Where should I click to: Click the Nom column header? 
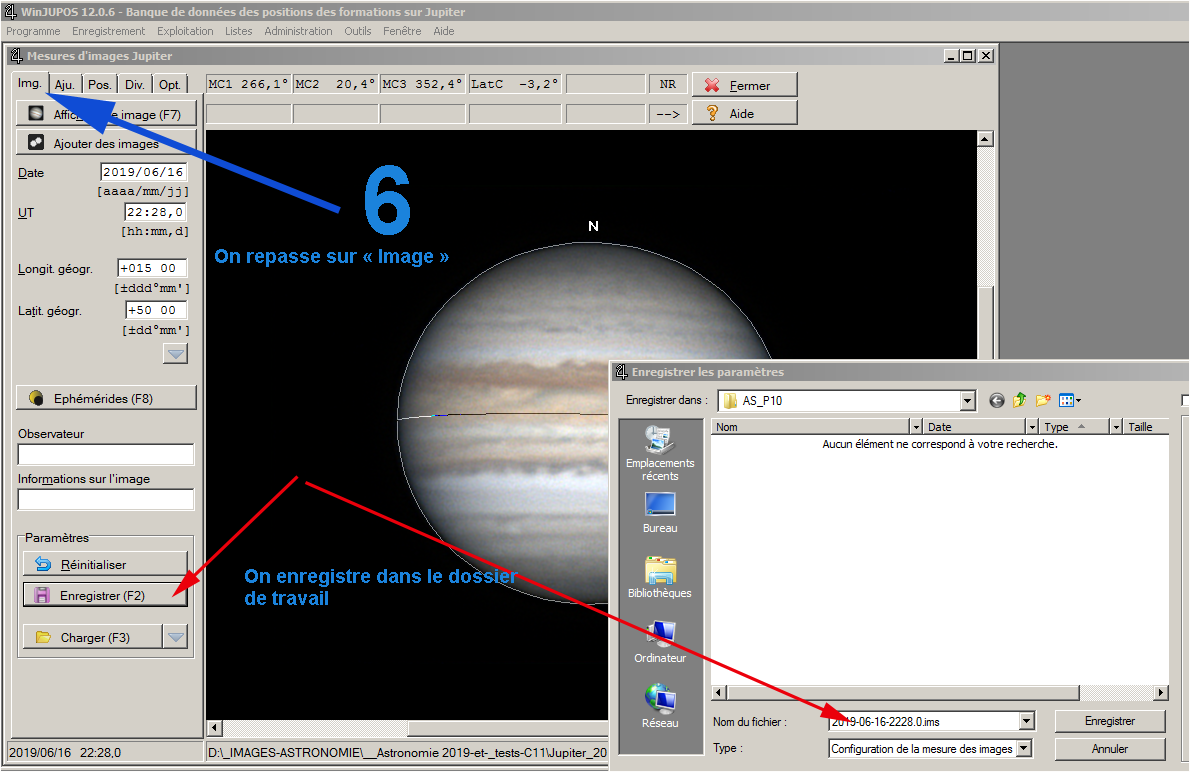pyautogui.click(x=810, y=427)
